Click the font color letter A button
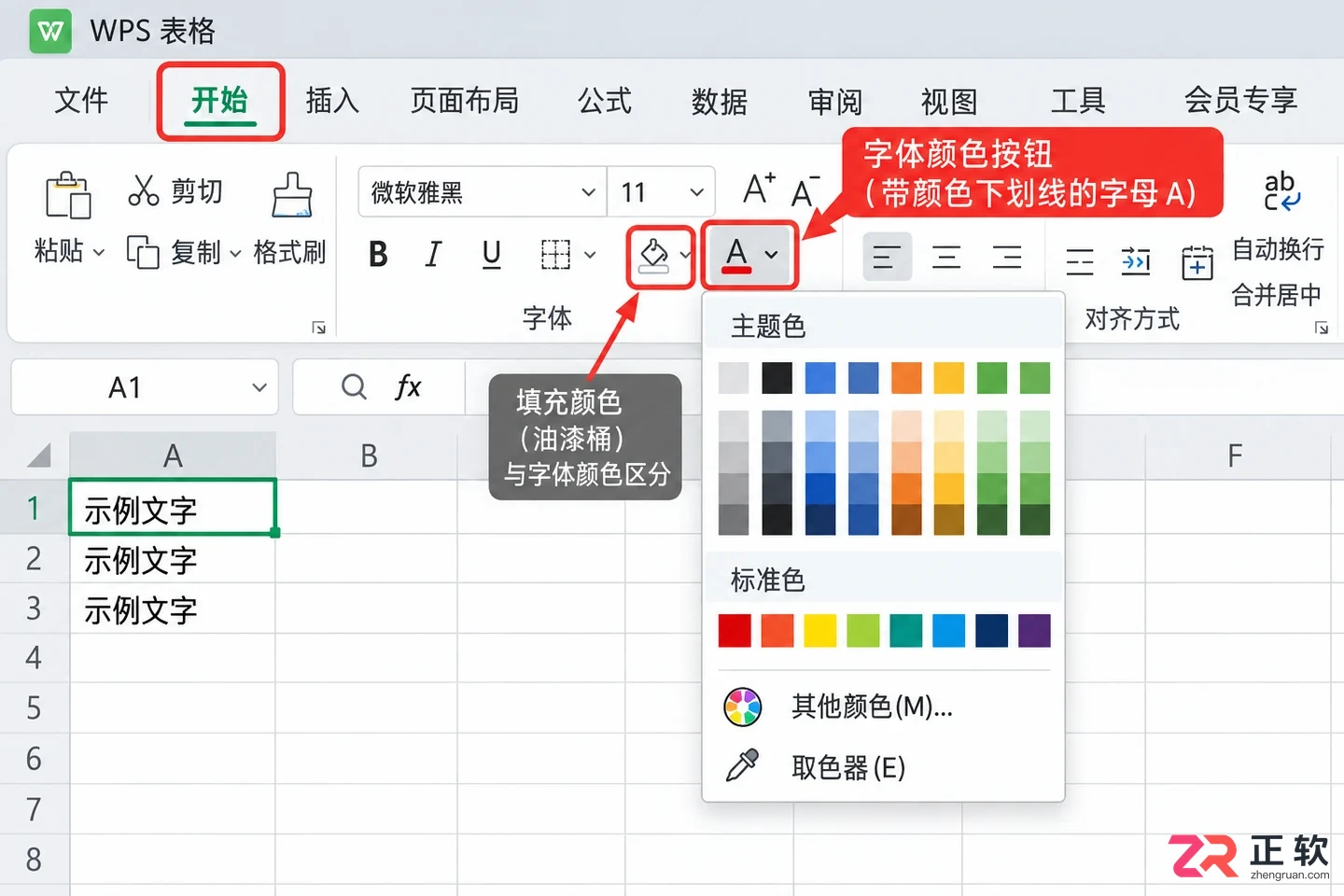The height and width of the screenshot is (896, 1344). 736,255
